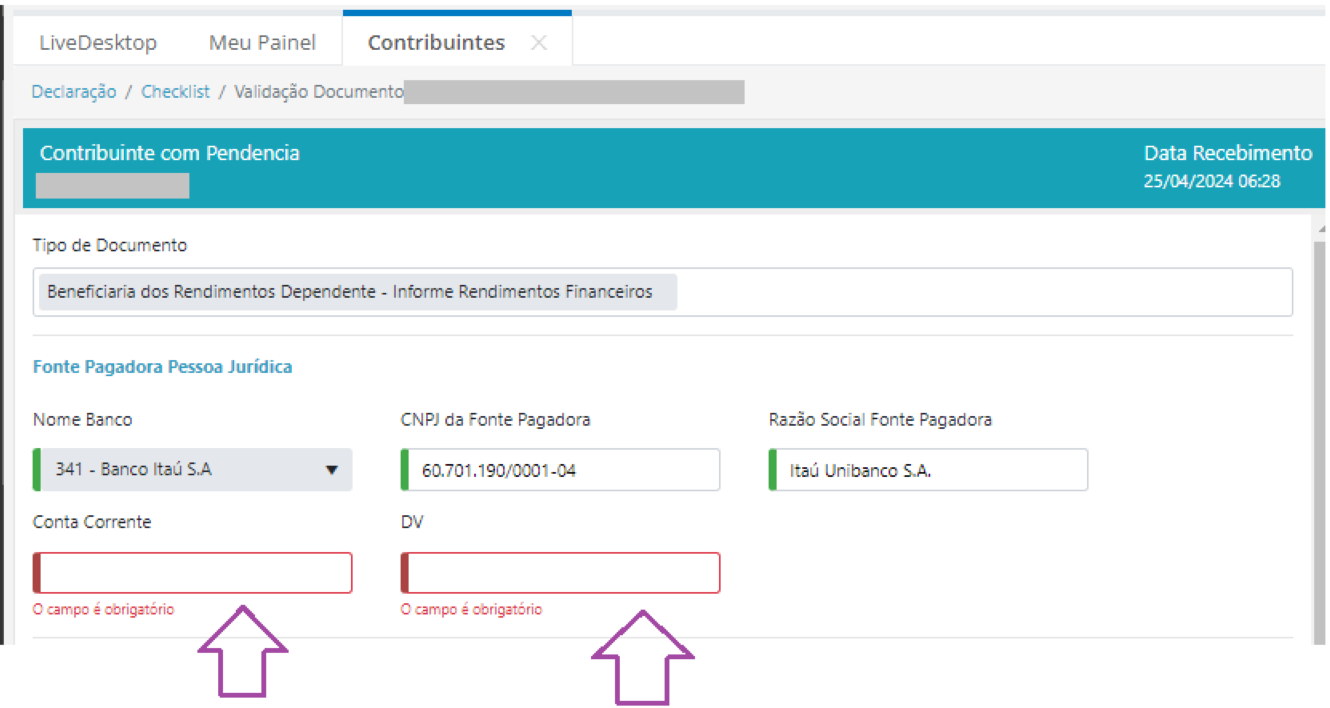The width and height of the screenshot is (1330, 708).
Task: Click the Razão Social Fonte Pagadora field
Action: [x=928, y=469]
